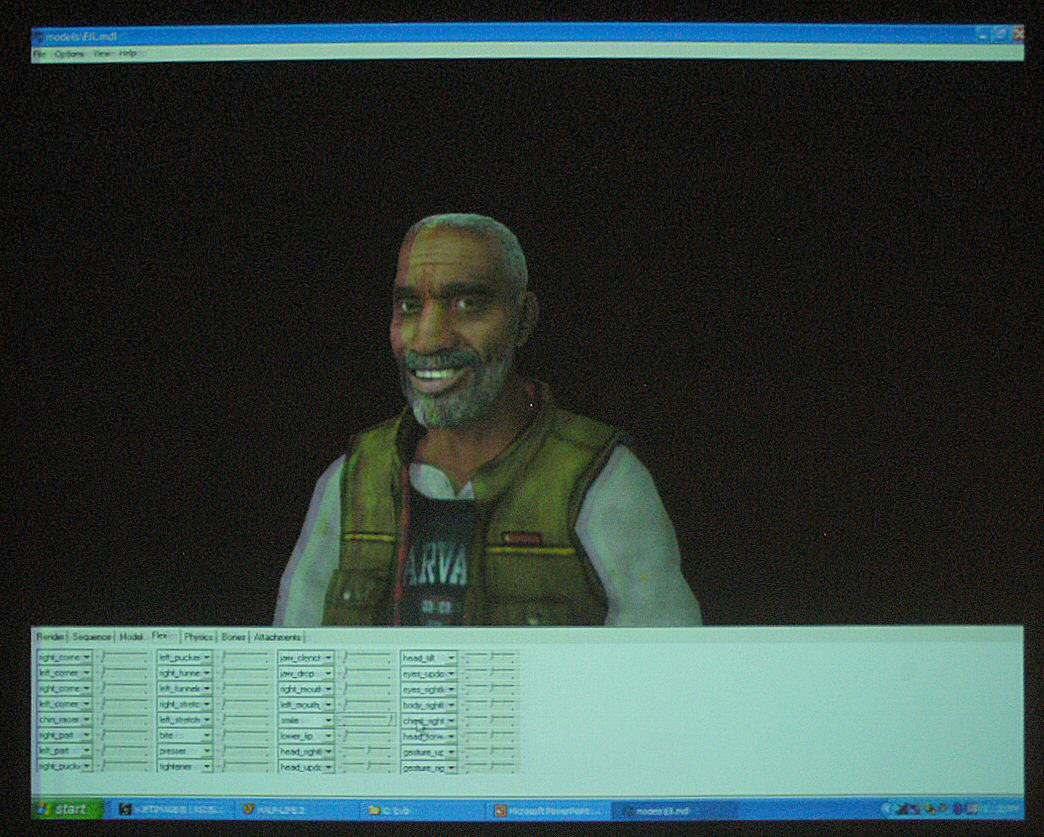The width and height of the screenshot is (1044, 837).
Task: Open the left_part flex dropdown
Action: pos(64,750)
